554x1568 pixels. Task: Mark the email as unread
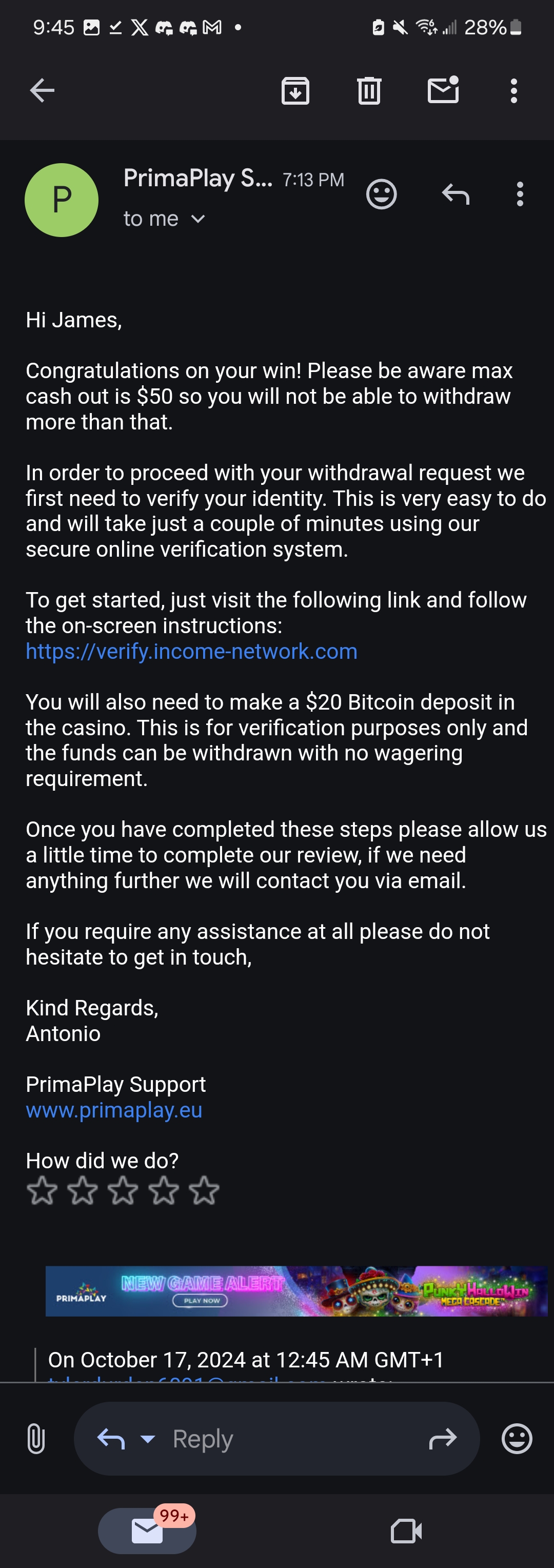[443, 90]
